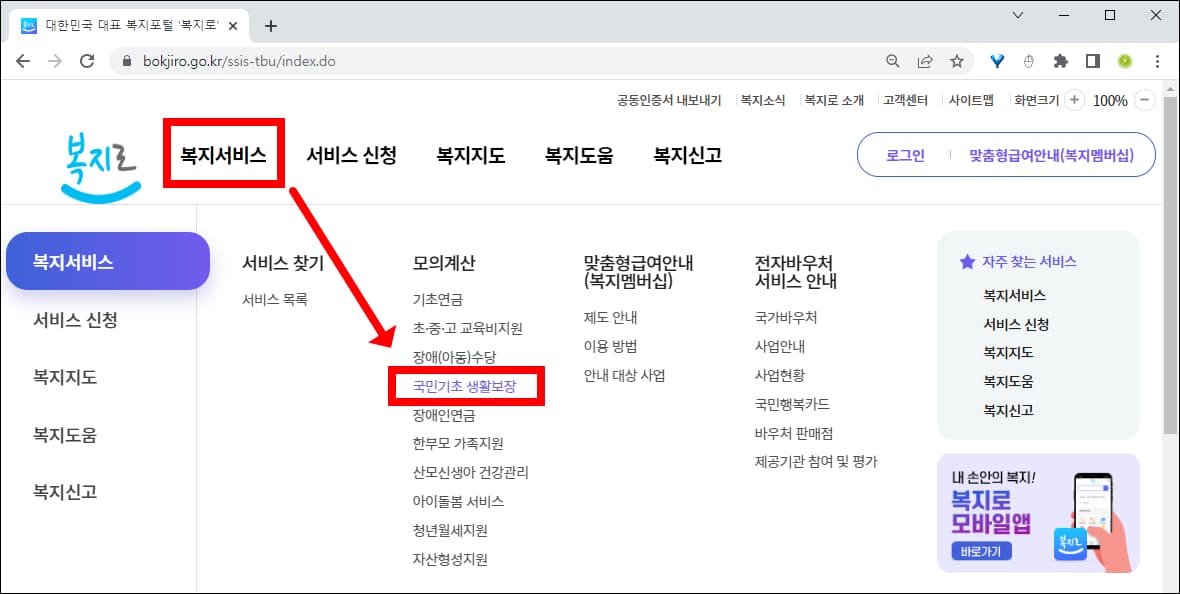Select 복지신고 in the main navigation
Viewport: 1180px width, 594px height.
pos(687,155)
